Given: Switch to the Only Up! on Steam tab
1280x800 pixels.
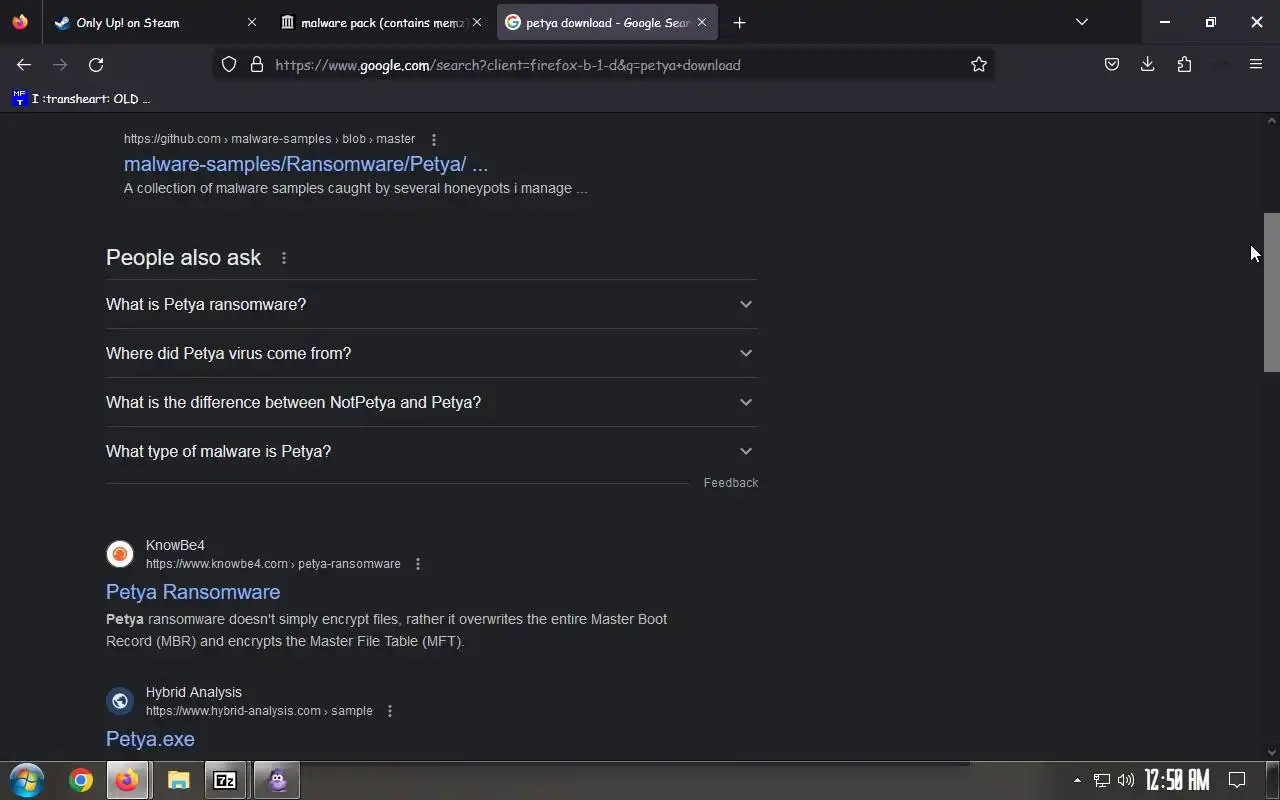Looking at the screenshot, I should 157,22.
